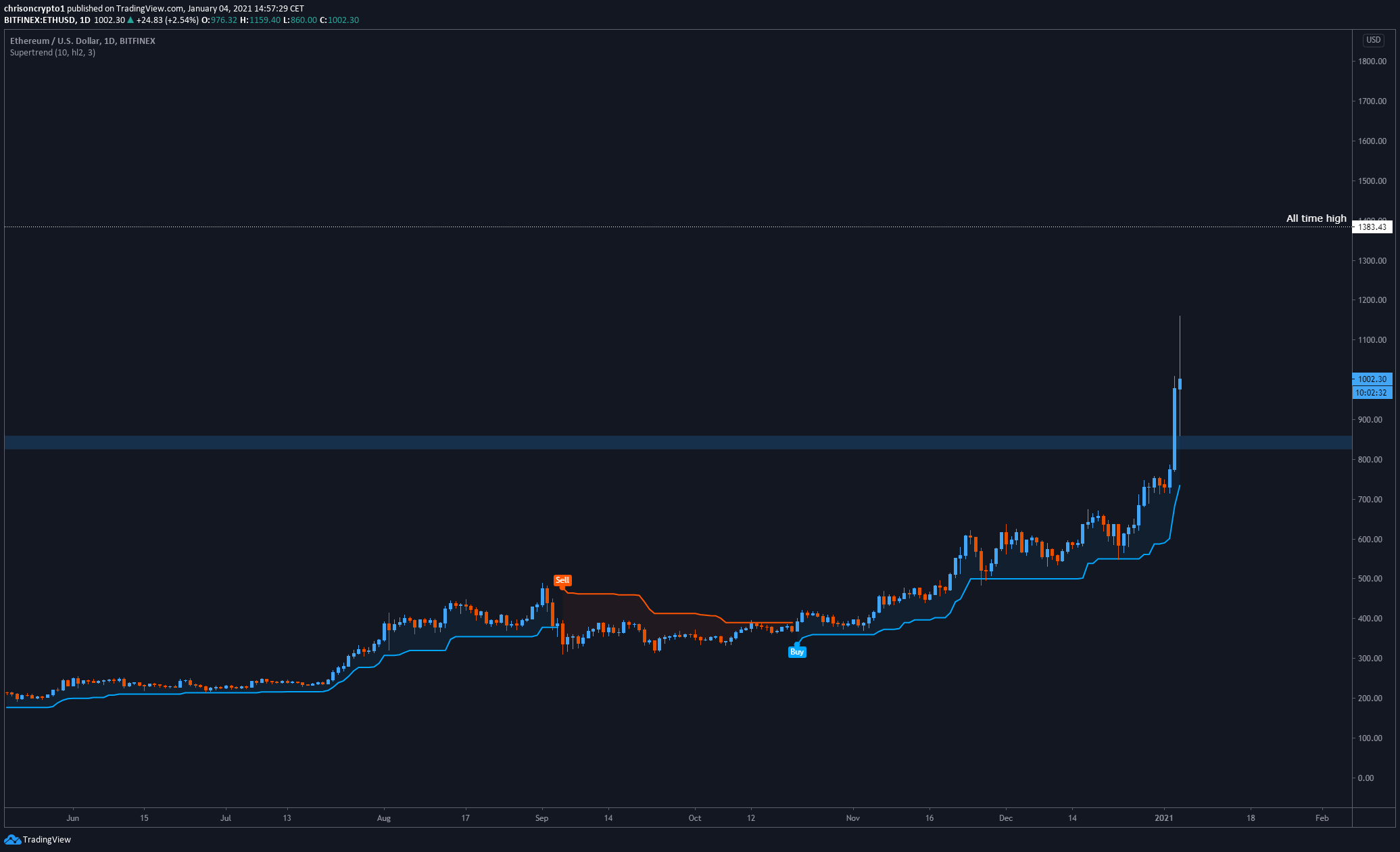Click the 1383.43 price line label

1372,227
